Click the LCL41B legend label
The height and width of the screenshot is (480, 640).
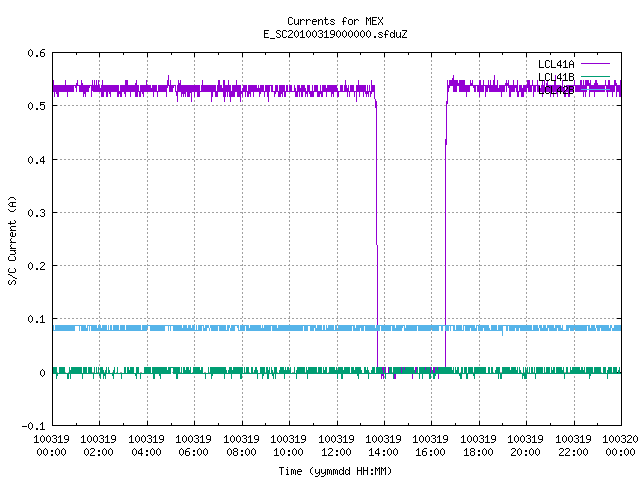pyautogui.click(x=556, y=77)
